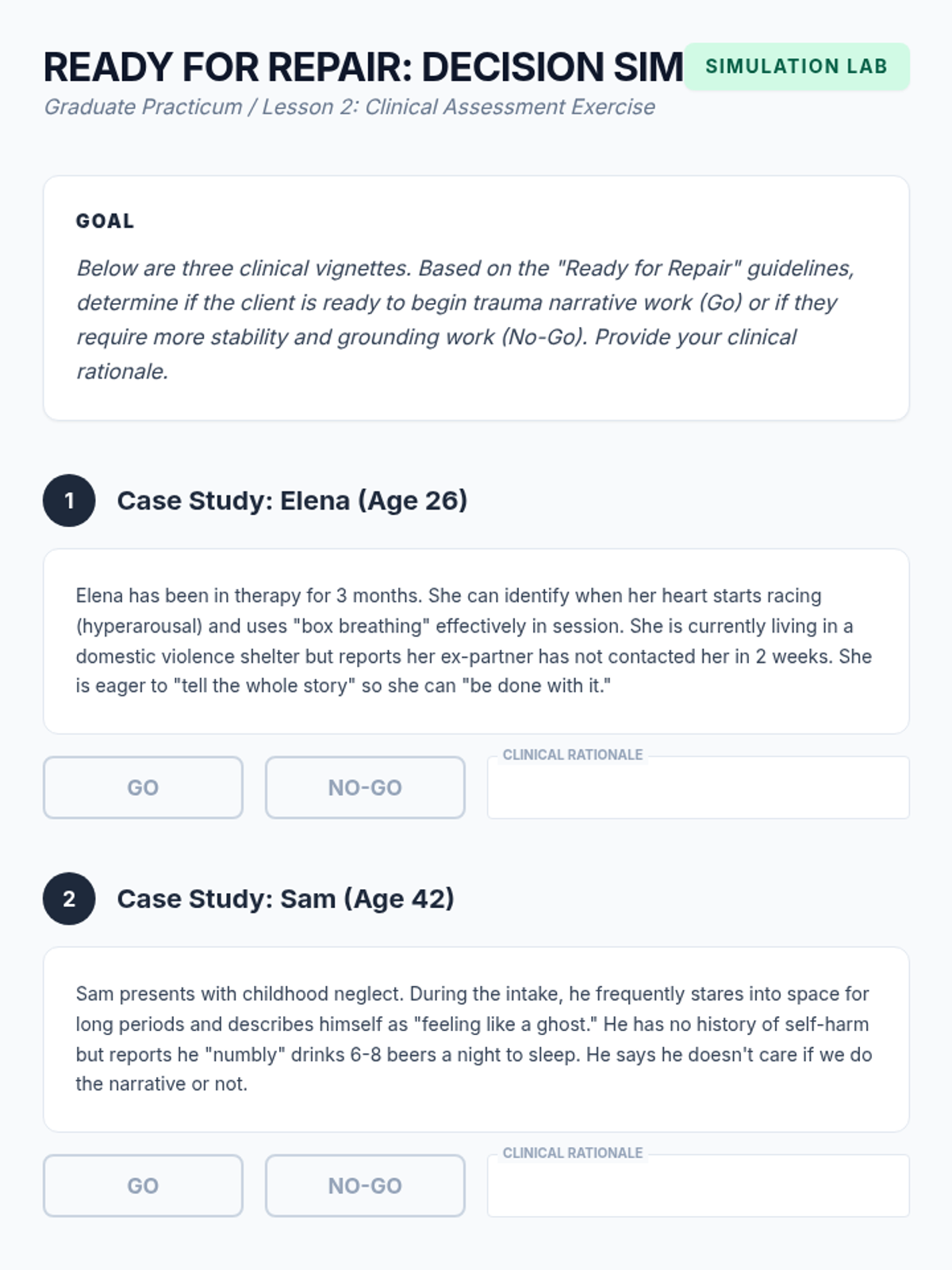This screenshot has width=952, height=1270.
Task: Click Graduate Practicum in the breadcrumb subtitle
Action: (x=143, y=107)
